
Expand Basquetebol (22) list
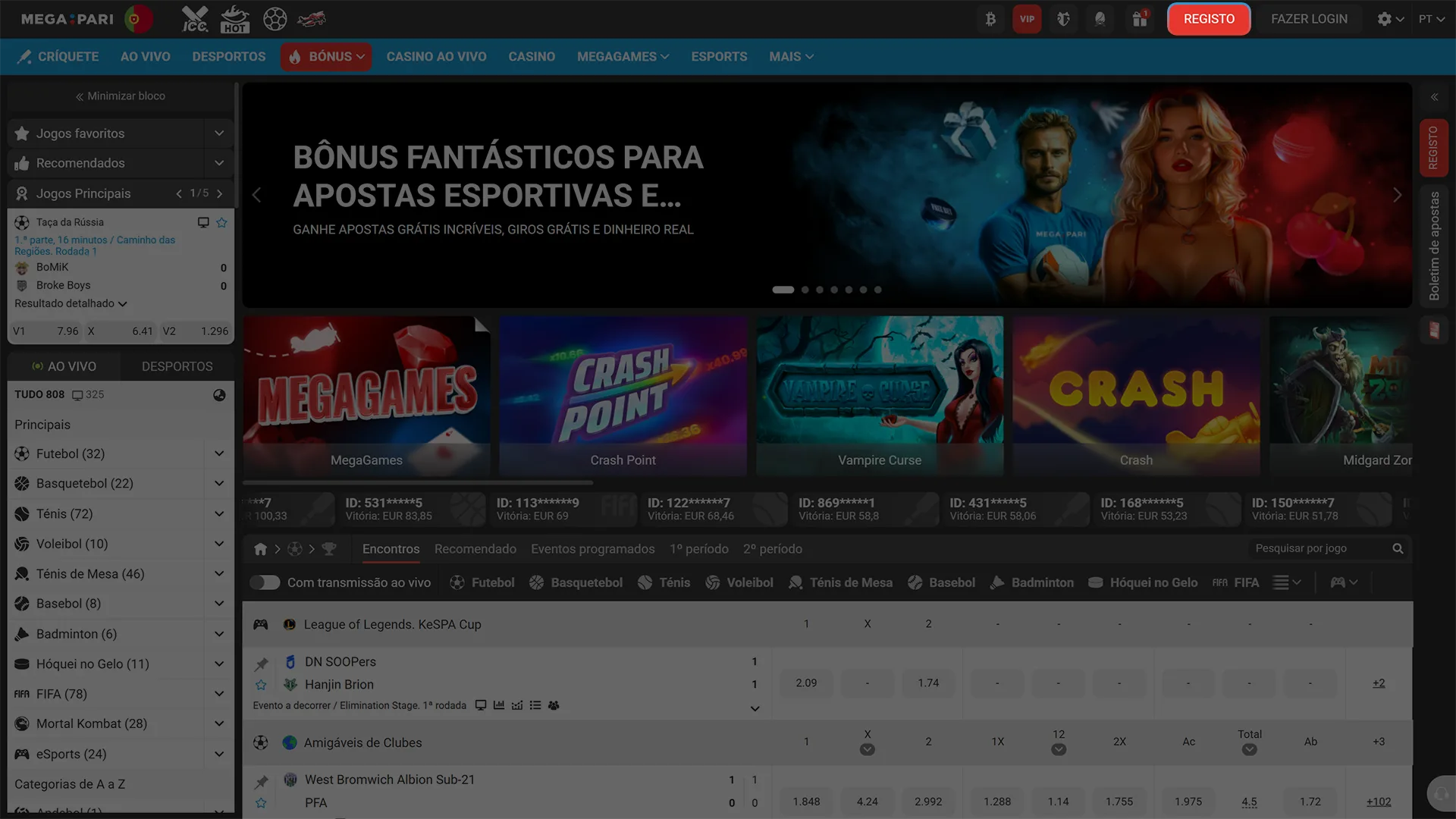219,483
